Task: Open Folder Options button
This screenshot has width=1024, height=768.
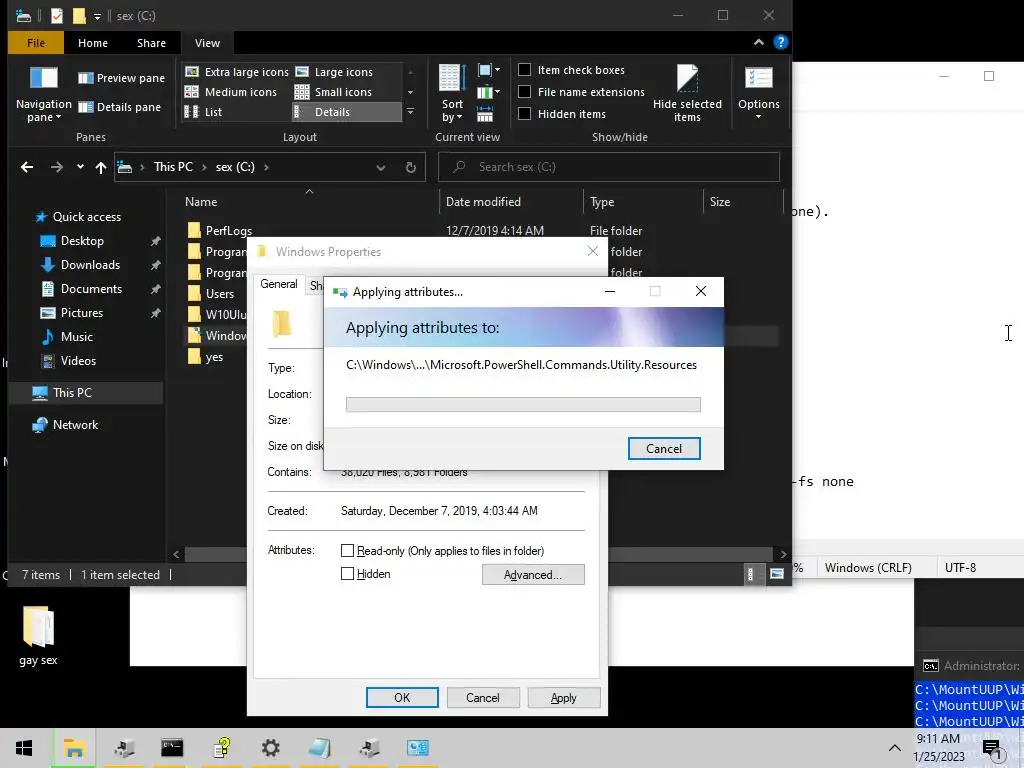Action: [758, 93]
